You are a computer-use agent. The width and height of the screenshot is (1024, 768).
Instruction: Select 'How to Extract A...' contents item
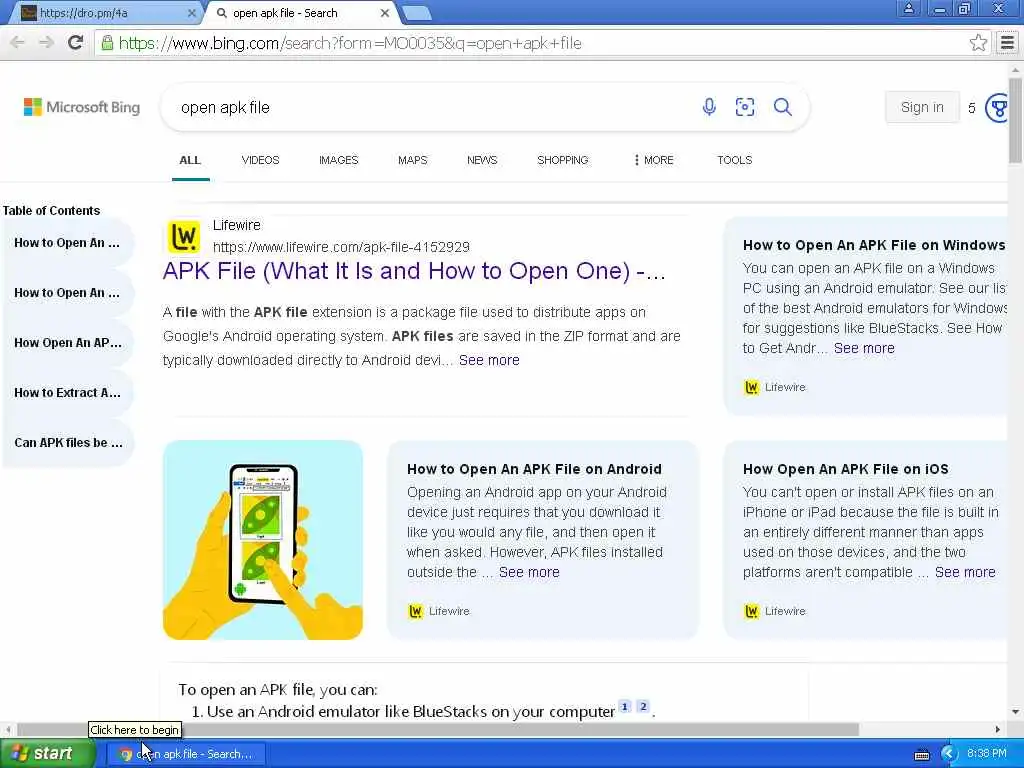67,392
